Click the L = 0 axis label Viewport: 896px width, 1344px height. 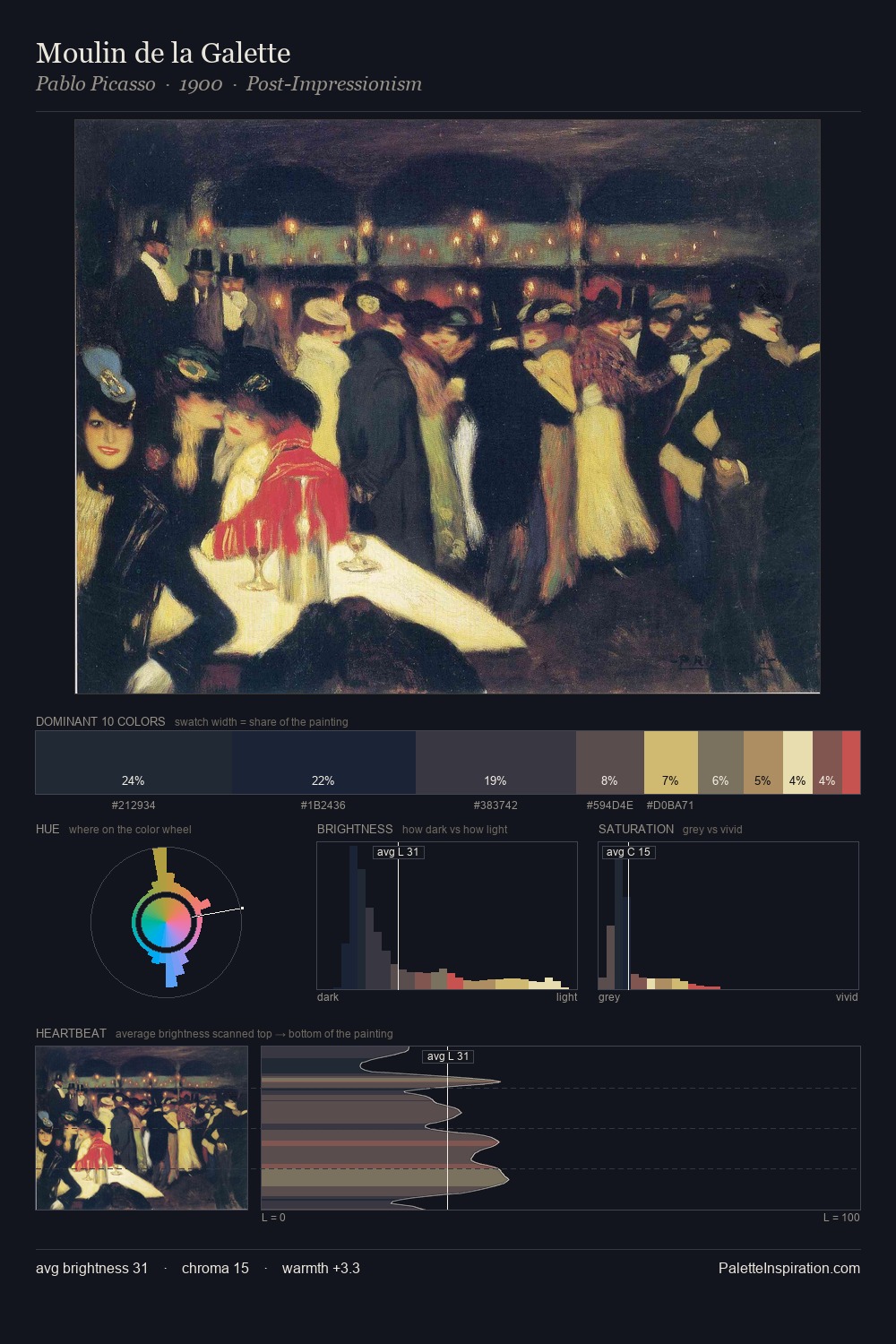273,1218
